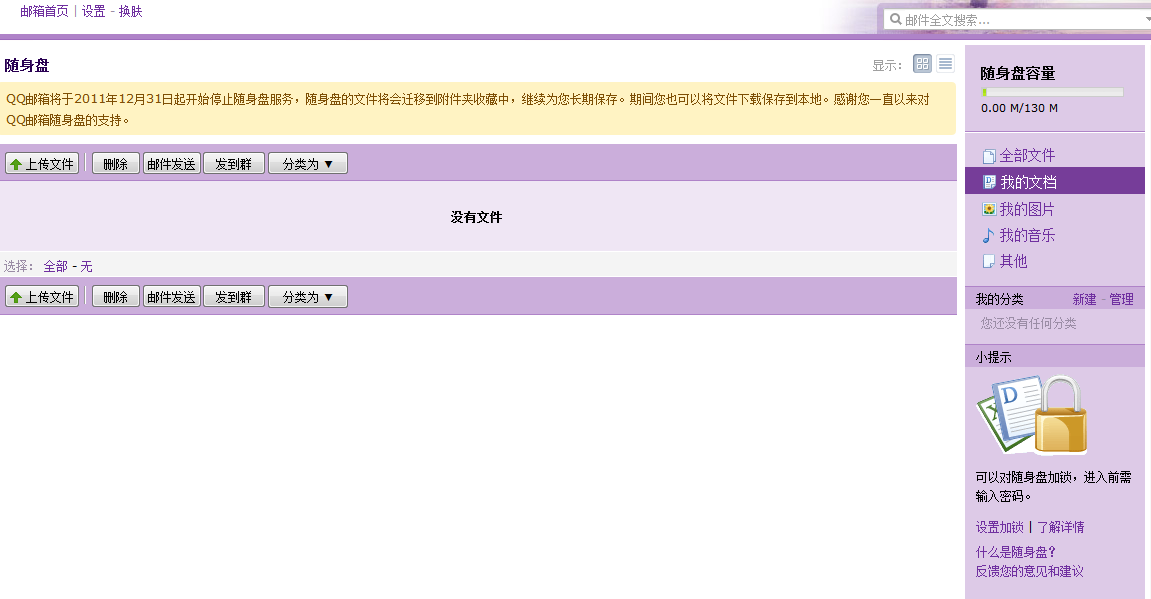
Task: Switch to list view icon
Action: [x=945, y=64]
